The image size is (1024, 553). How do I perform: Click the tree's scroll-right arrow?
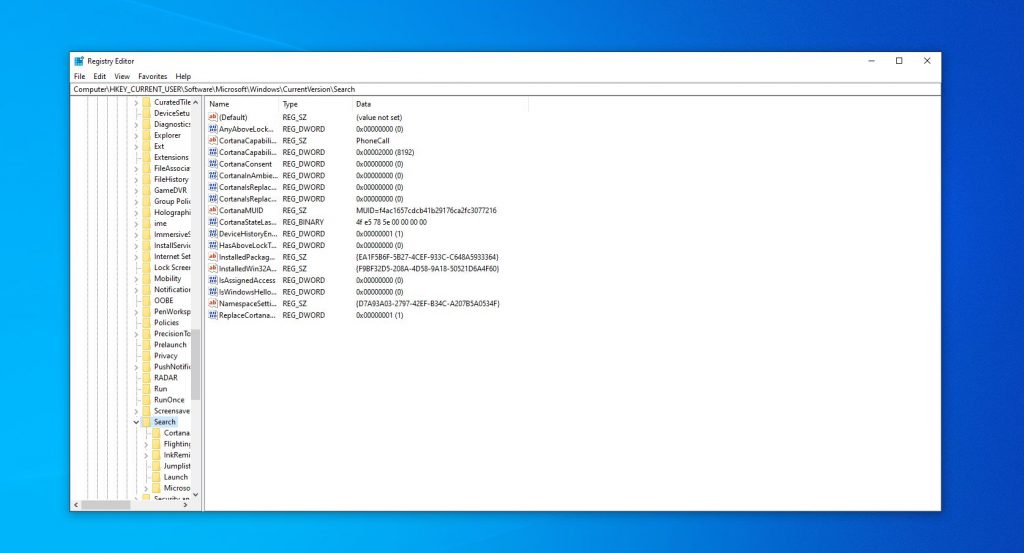[185, 505]
